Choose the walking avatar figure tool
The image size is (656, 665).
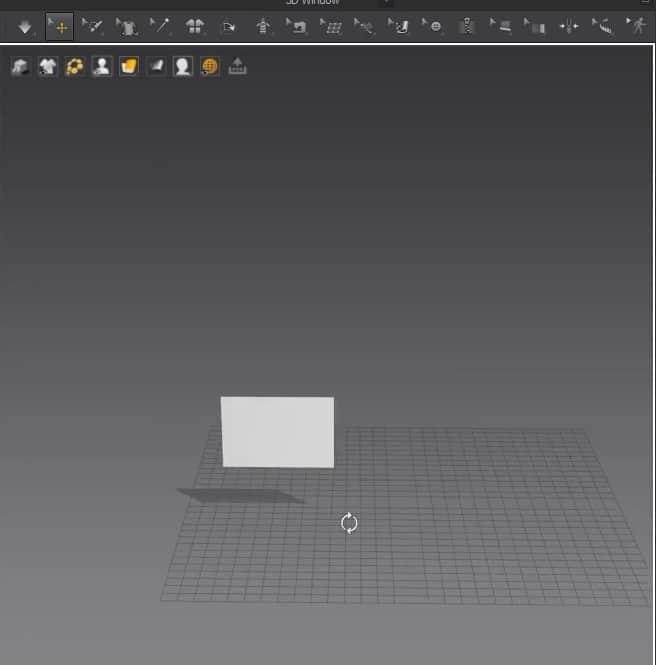[x=637, y=26]
